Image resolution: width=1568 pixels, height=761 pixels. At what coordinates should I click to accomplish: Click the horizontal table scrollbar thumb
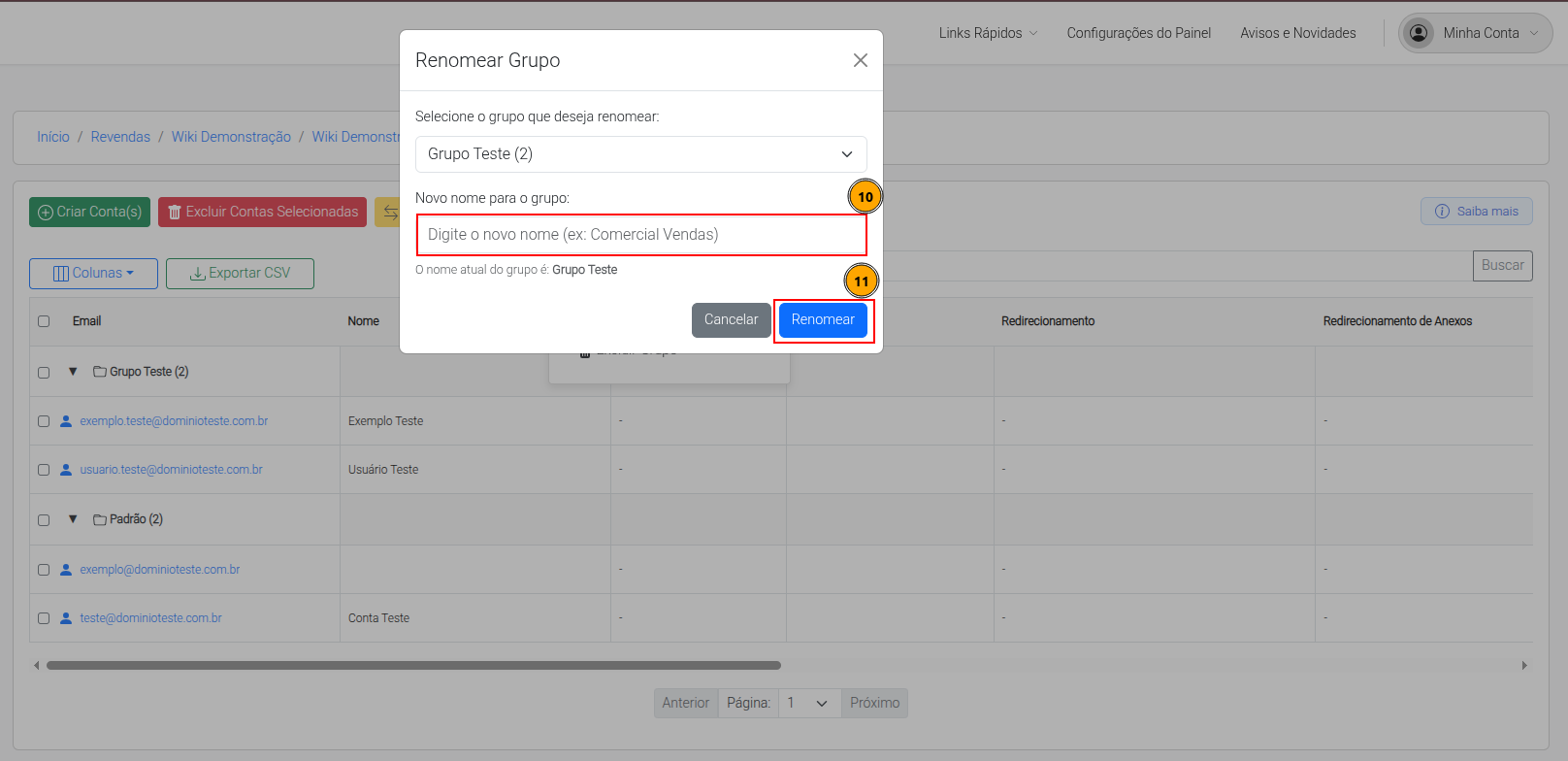413,666
